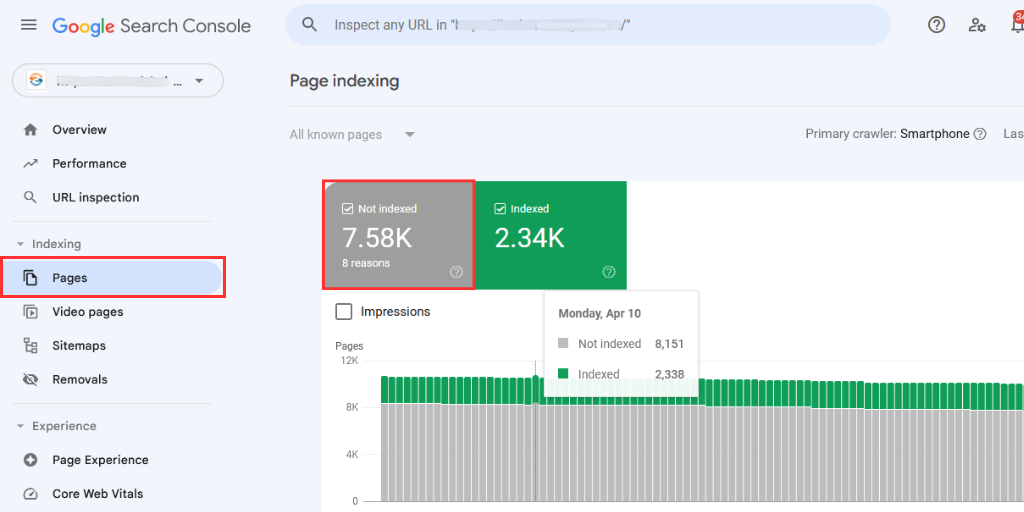
Task: Click the Overview home icon
Action: pyautogui.click(x=30, y=129)
